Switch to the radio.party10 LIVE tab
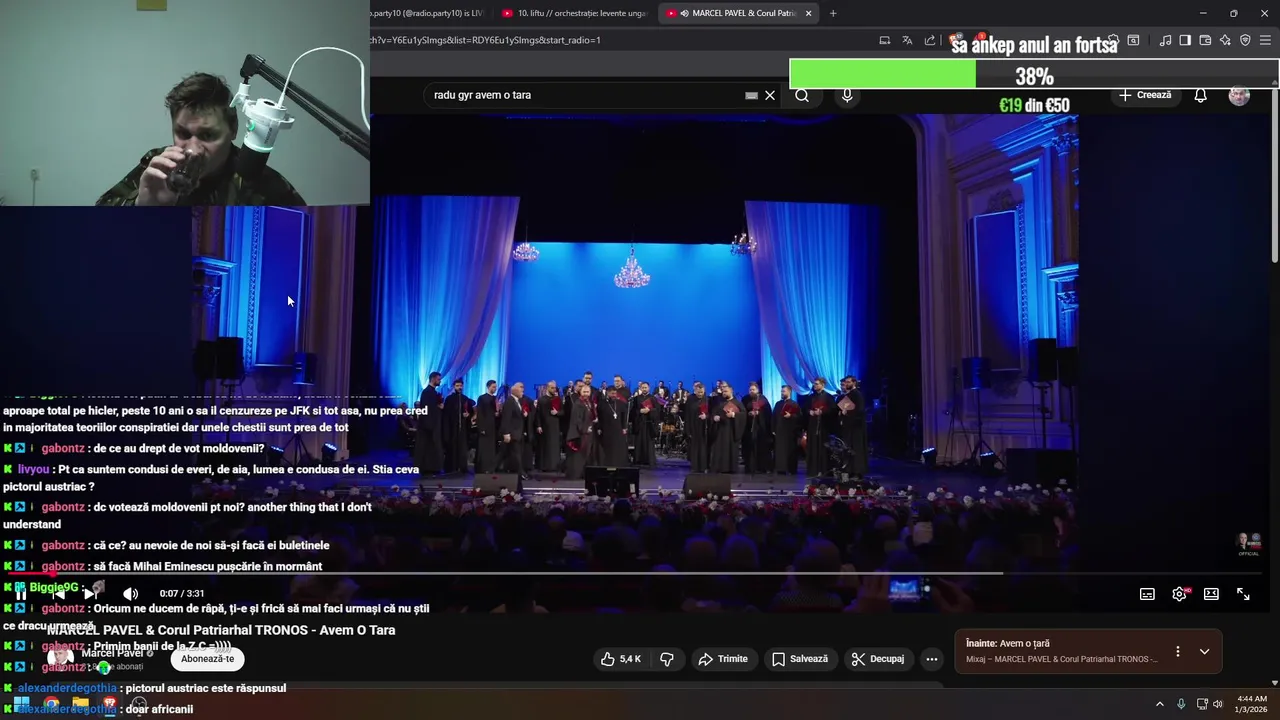The image size is (1280, 720). (x=430, y=13)
